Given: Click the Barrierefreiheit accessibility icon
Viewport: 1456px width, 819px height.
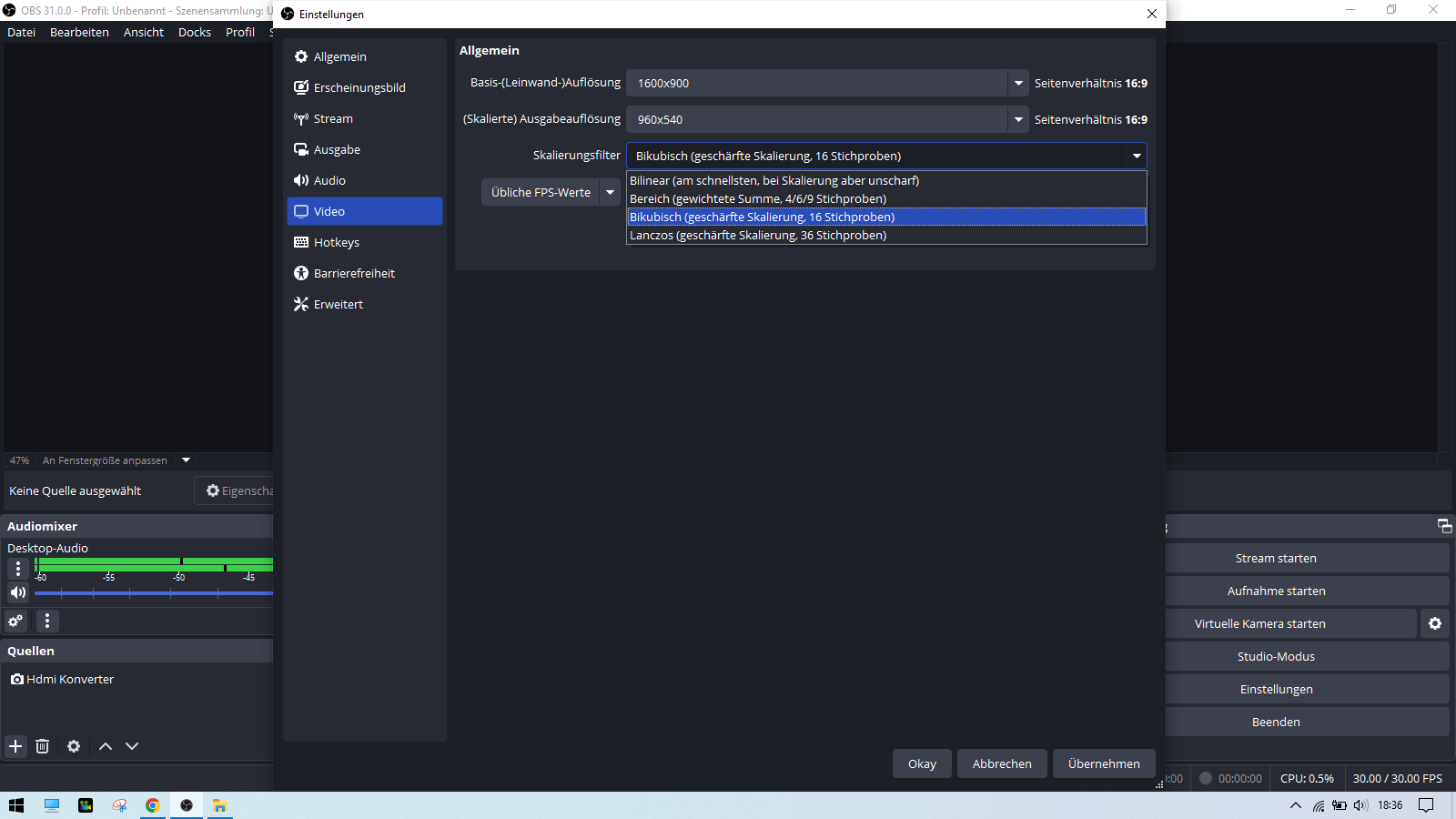Looking at the screenshot, I should click(x=301, y=273).
